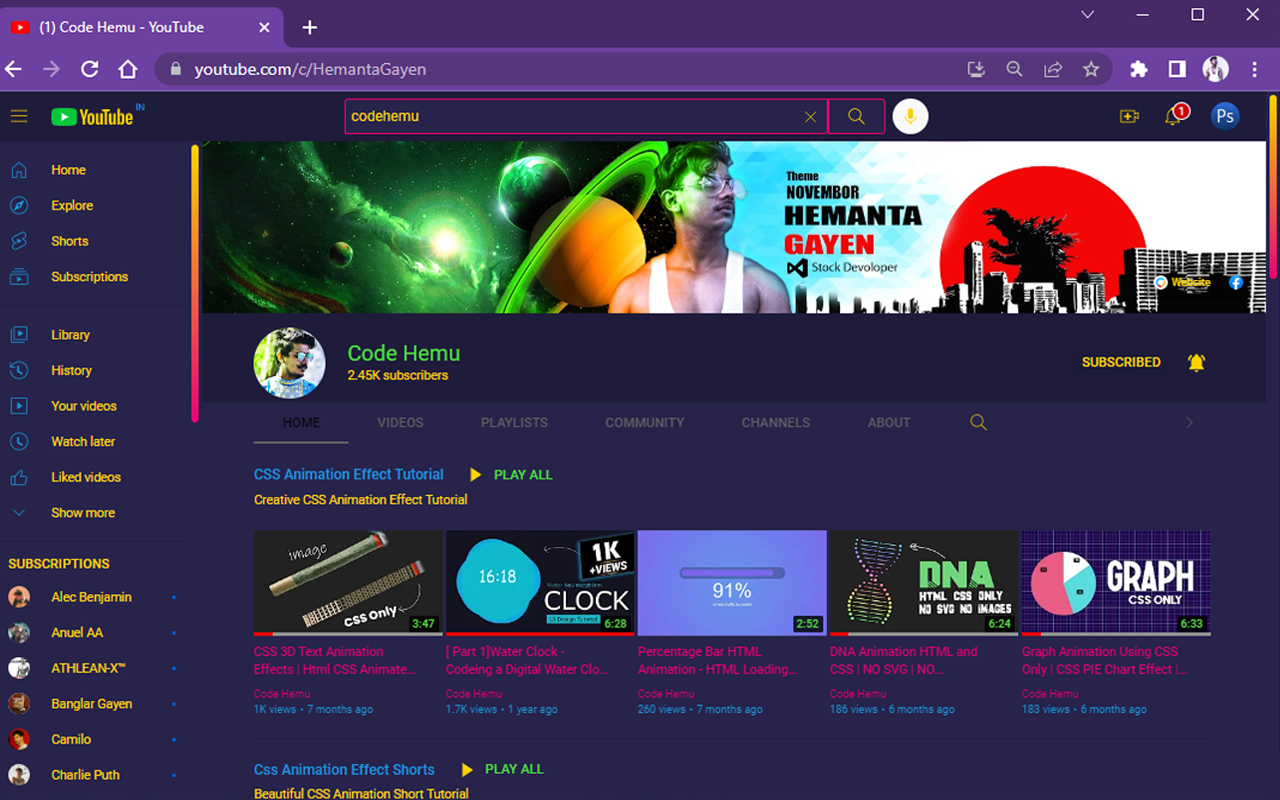The image size is (1280, 800).
Task: Open the Create video camera icon
Action: click(1129, 117)
